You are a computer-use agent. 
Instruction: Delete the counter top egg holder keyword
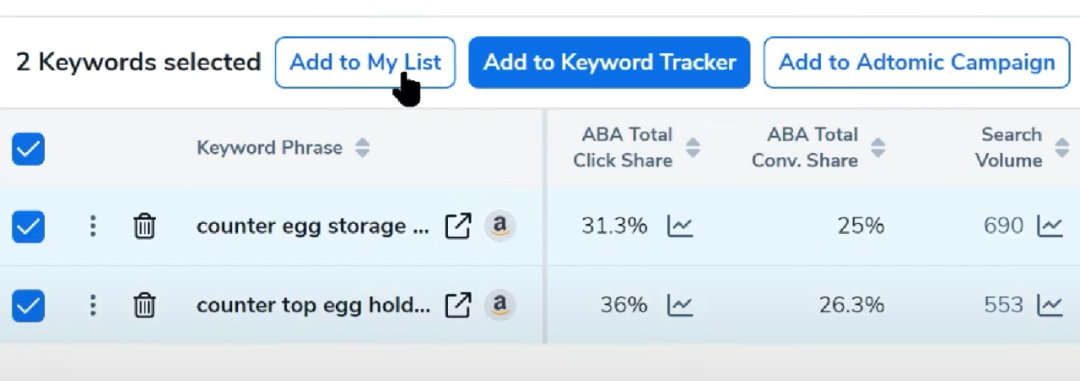coord(144,305)
